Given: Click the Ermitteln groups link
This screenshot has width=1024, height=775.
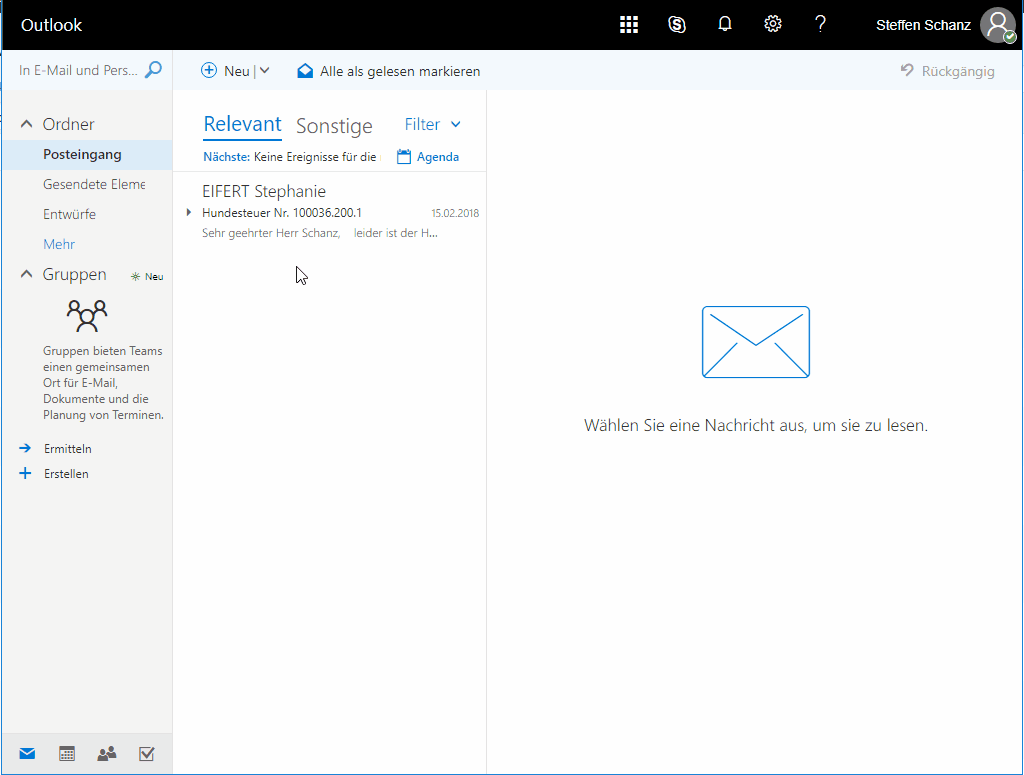Looking at the screenshot, I should coord(68,449).
